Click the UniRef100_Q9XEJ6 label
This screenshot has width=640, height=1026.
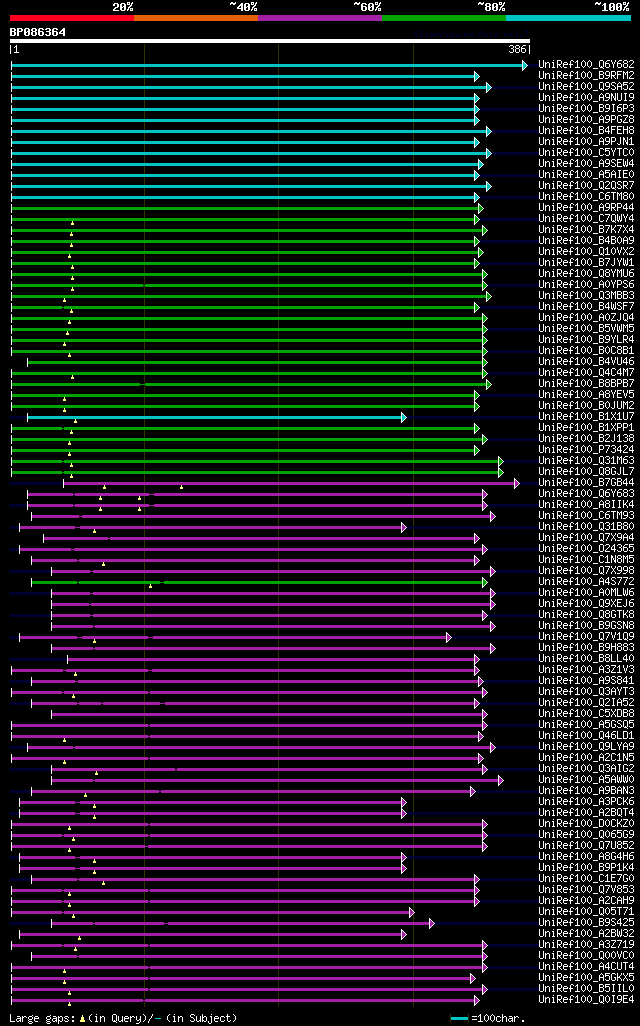(586, 603)
